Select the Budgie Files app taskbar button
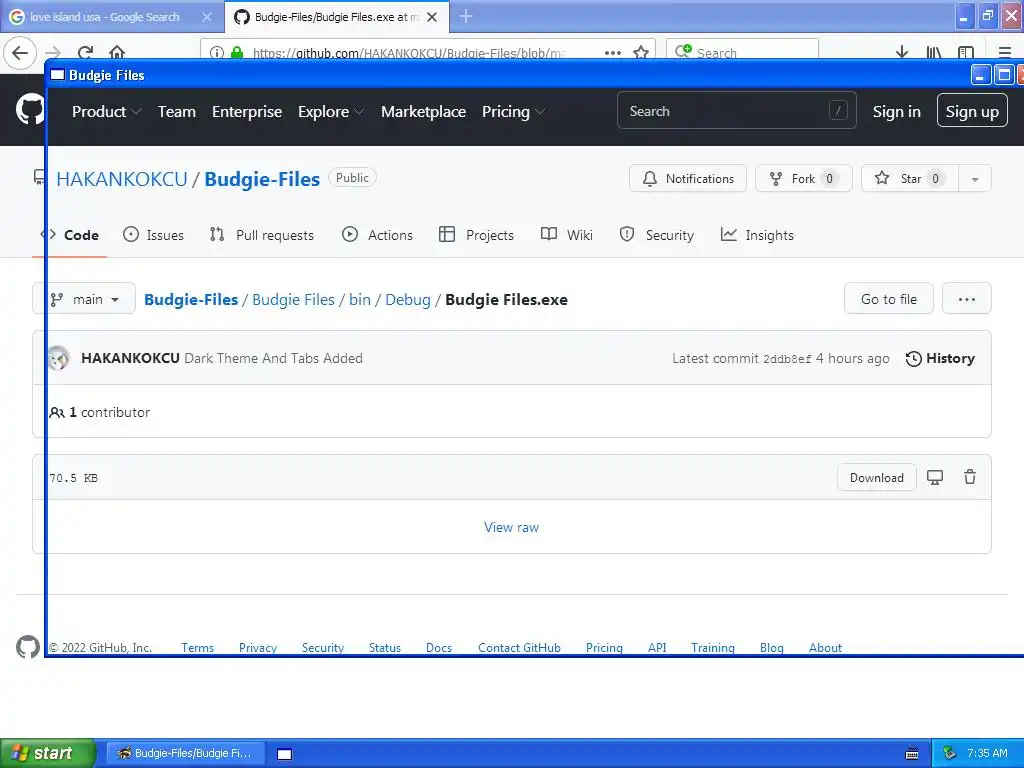 [x=285, y=754]
